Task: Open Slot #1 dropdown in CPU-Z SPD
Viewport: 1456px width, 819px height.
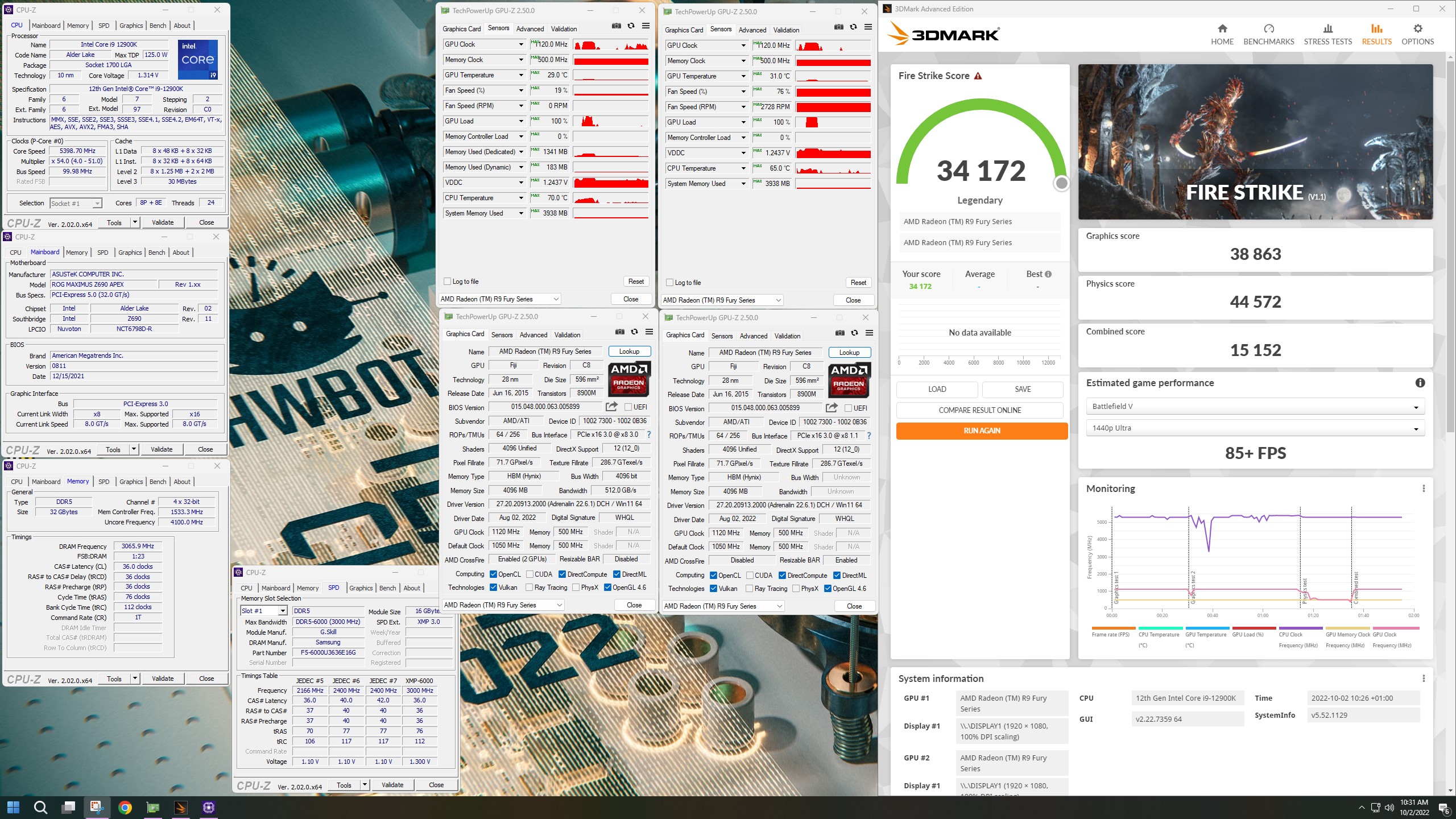Action: 264,611
